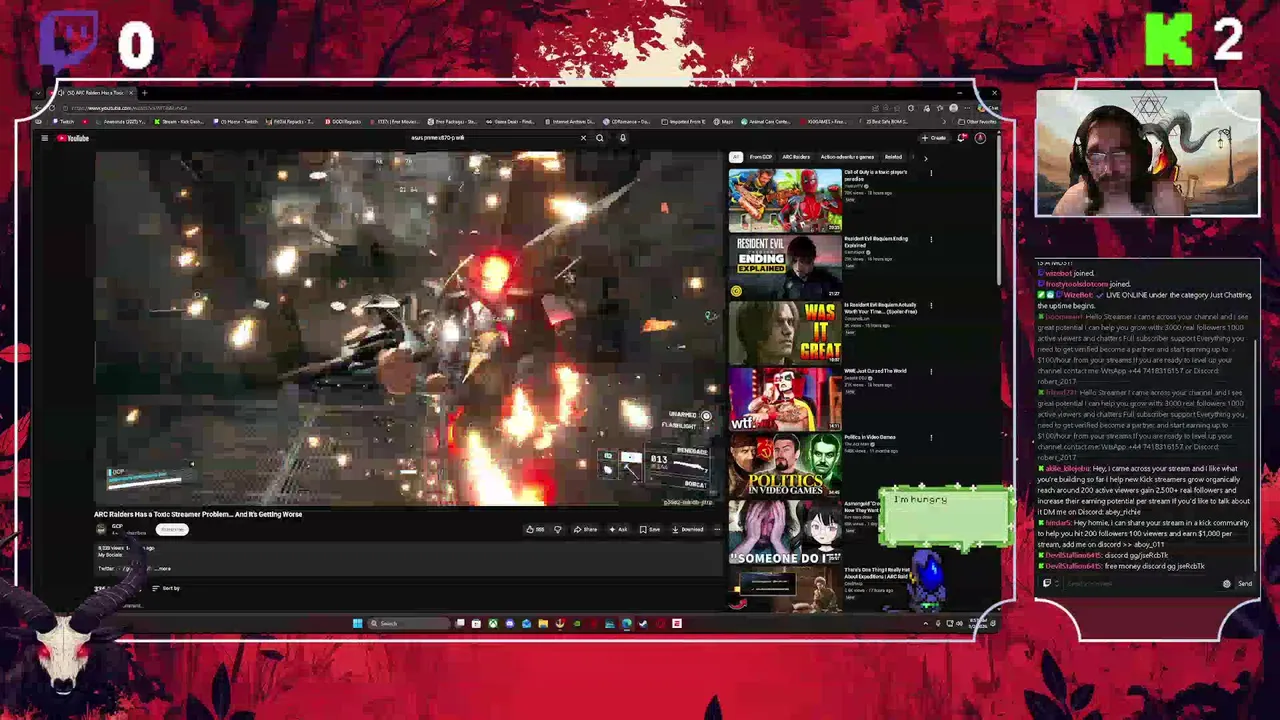Select the ARC Raiders browser tab
This screenshot has height=720, width=1280.
click(95, 93)
